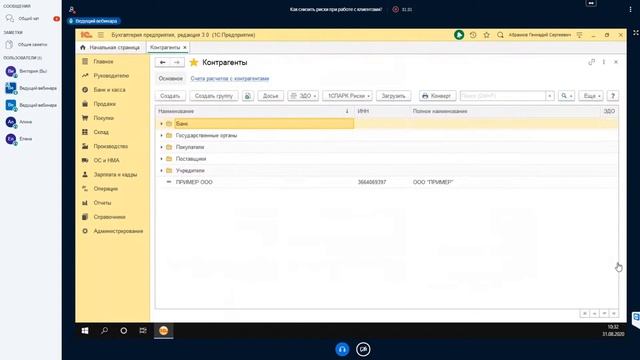The width and height of the screenshot is (640, 360).
Task: Click the Загрузить button
Action: click(393, 96)
